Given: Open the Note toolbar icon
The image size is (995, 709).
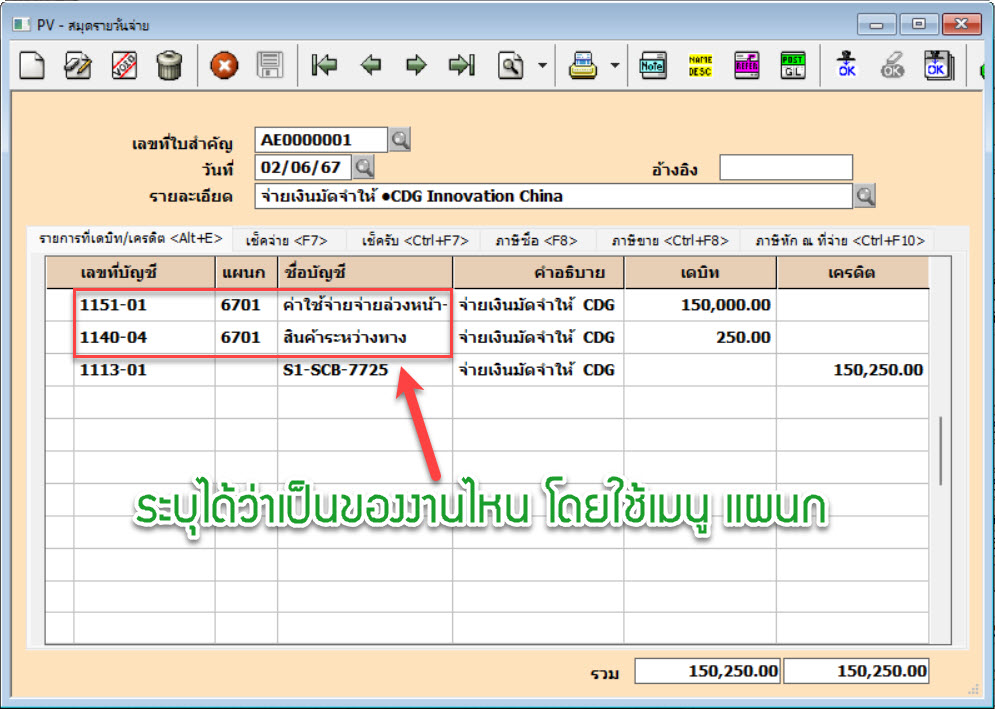Looking at the screenshot, I should 653,66.
